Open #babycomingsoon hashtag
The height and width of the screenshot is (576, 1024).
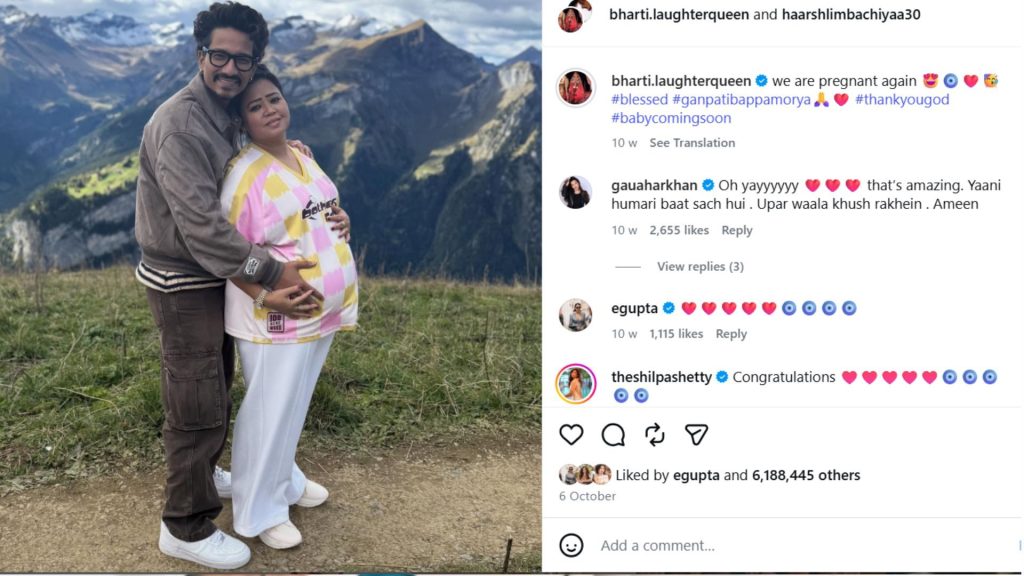click(x=671, y=118)
